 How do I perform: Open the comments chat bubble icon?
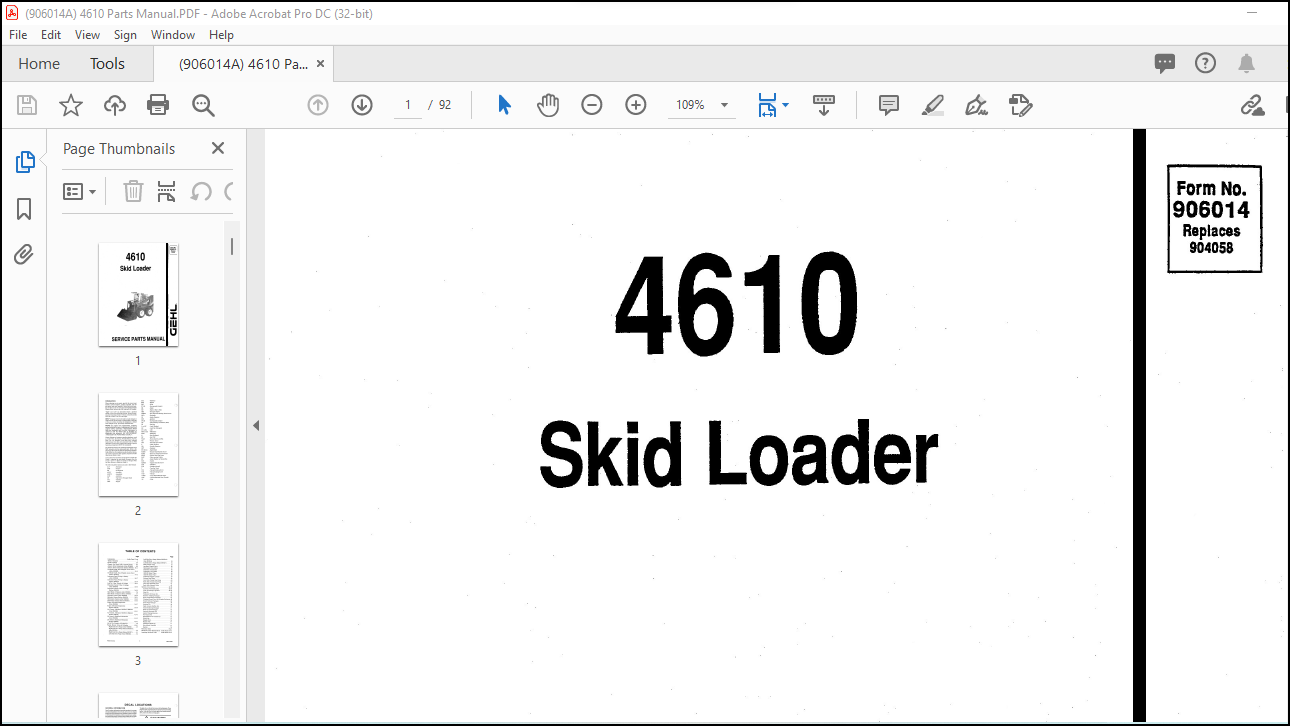[x=1165, y=64]
